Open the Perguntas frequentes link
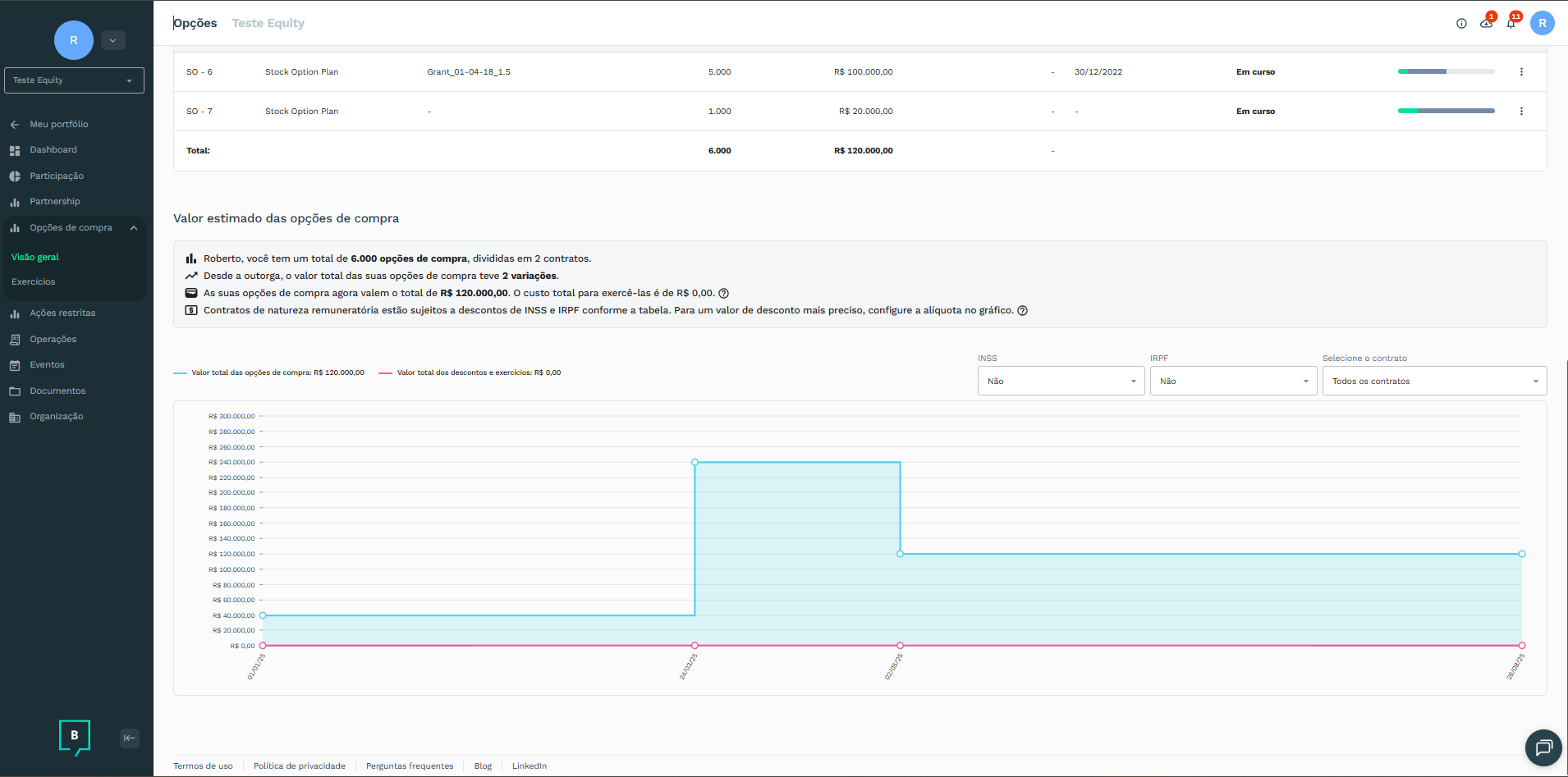 (x=410, y=766)
